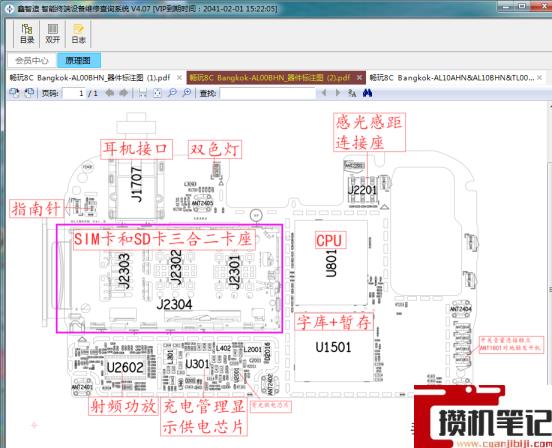The height and width of the screenshot is (448, 552).
Task: Click the 查找 search text field
Action: click(x=268, y=93)
